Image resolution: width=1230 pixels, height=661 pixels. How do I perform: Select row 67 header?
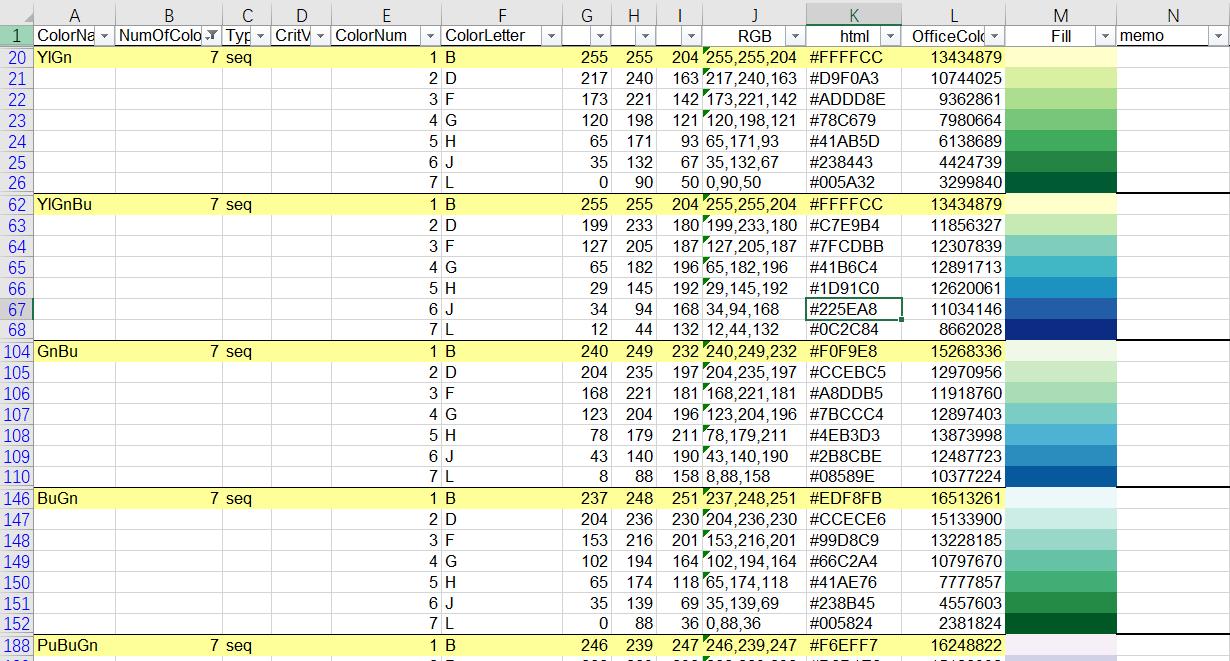point(17,309)
